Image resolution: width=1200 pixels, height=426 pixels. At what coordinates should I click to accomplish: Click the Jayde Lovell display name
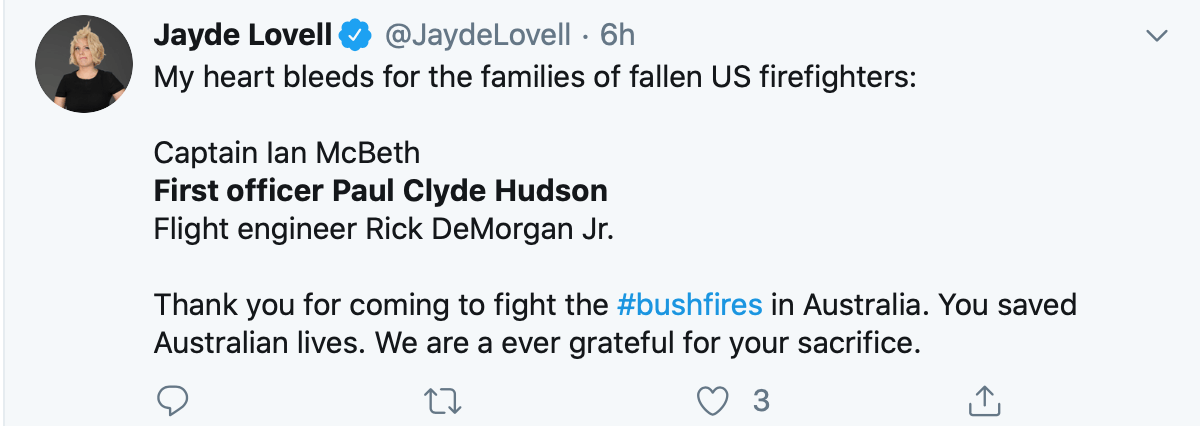coord(243,37)
